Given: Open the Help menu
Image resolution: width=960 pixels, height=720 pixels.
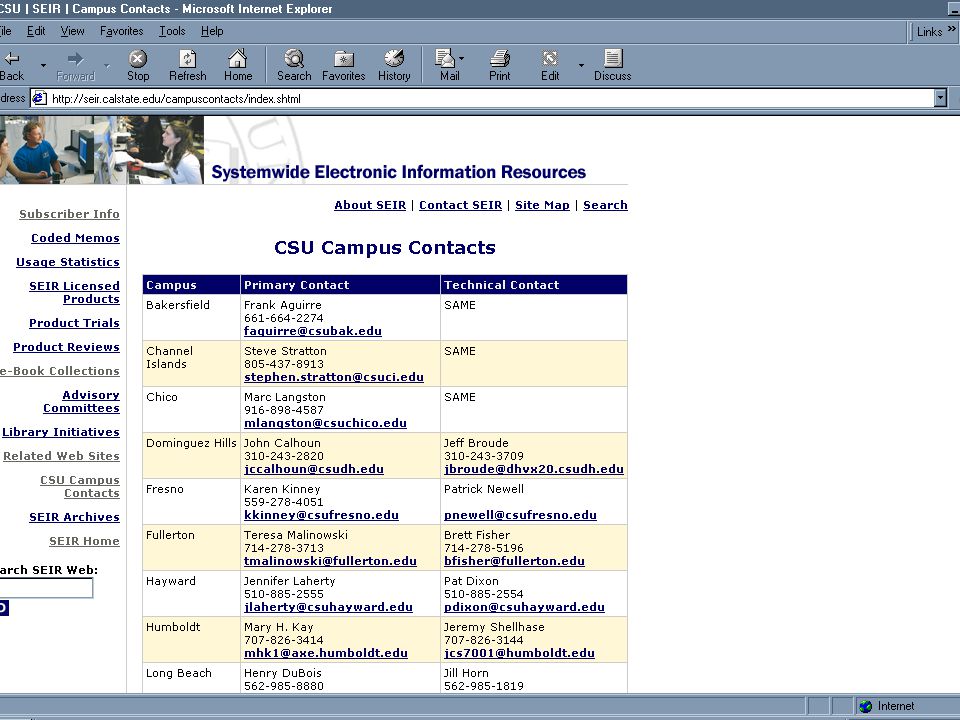Looking at the screenshot, I should point(212,31).
